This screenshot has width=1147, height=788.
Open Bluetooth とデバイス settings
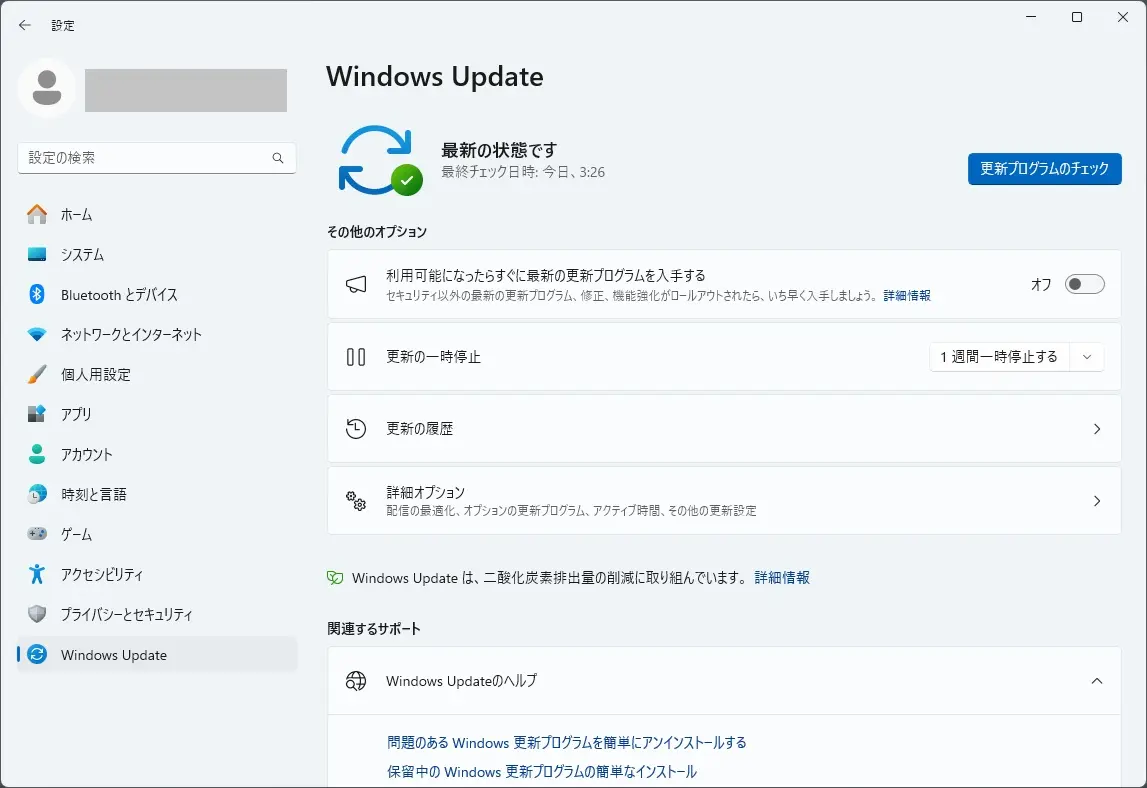pyautogui.click(x=157, y=294)
